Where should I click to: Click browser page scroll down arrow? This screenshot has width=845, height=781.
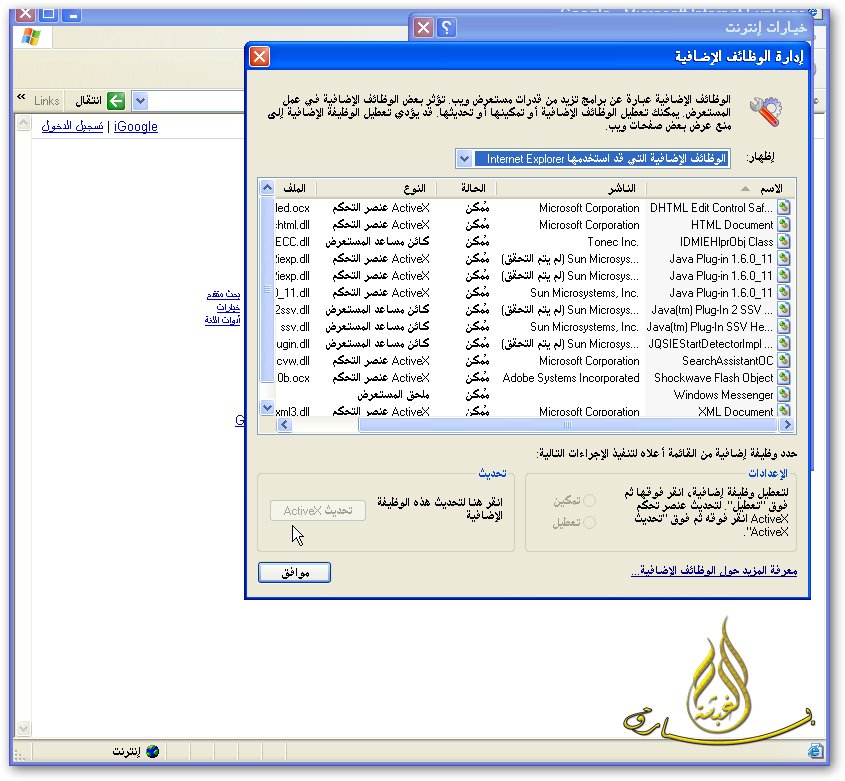tap(23, 729)
